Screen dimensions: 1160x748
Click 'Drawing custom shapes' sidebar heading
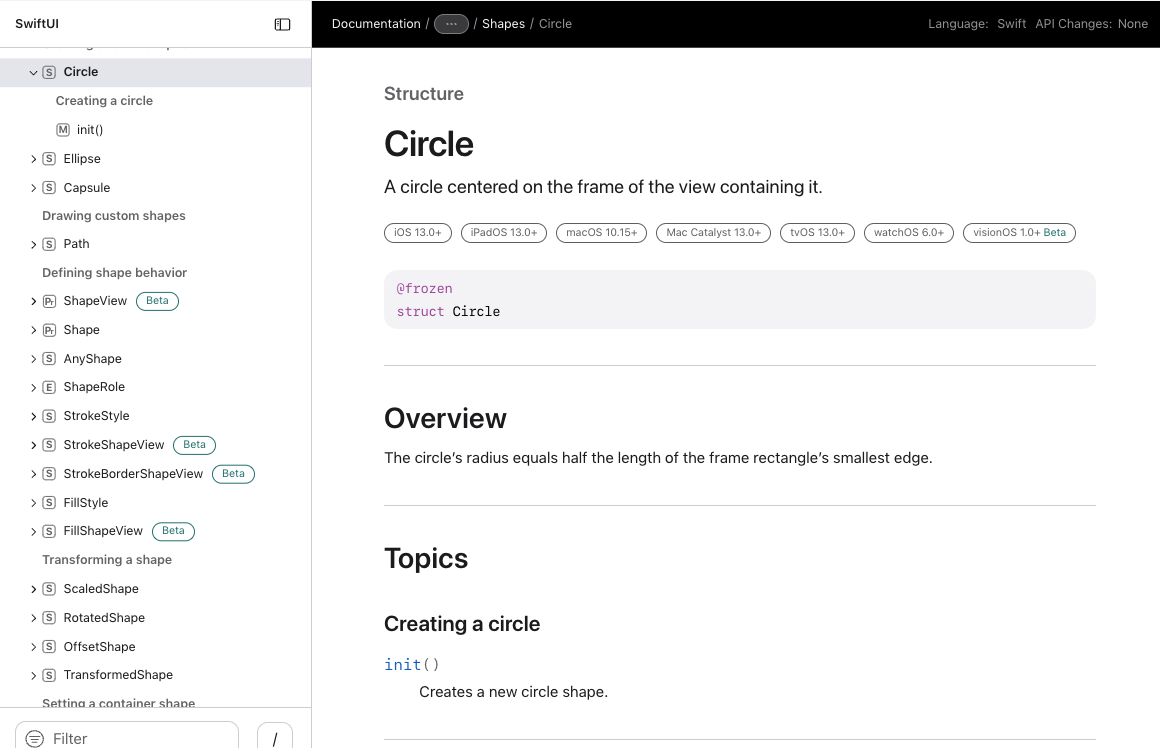[x=114, y=215]
